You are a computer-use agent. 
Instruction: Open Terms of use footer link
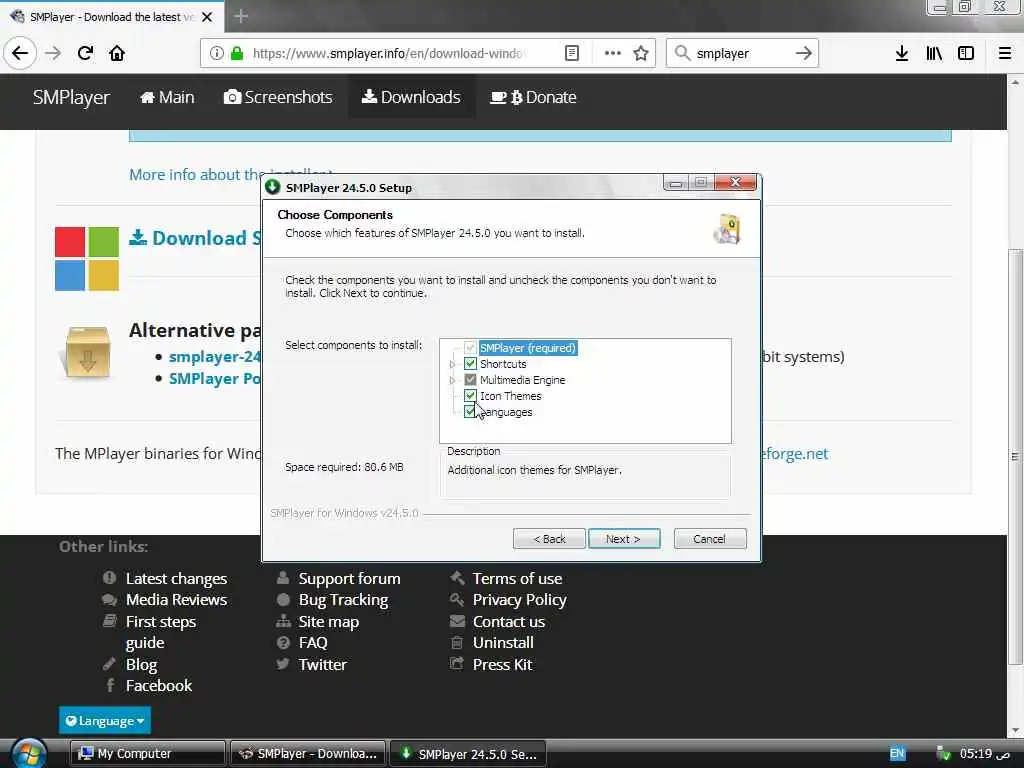point(517,579)
